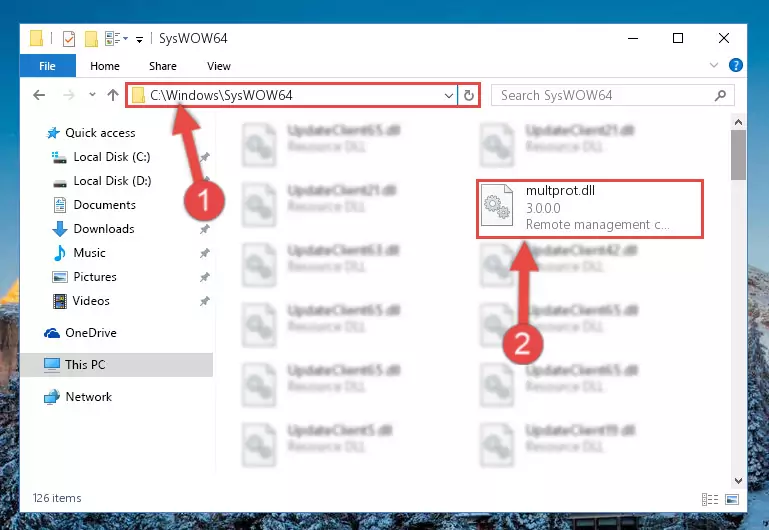Click the Search SysWOW64 field
The width and height of the screenshot is (769, 530).
613,95
